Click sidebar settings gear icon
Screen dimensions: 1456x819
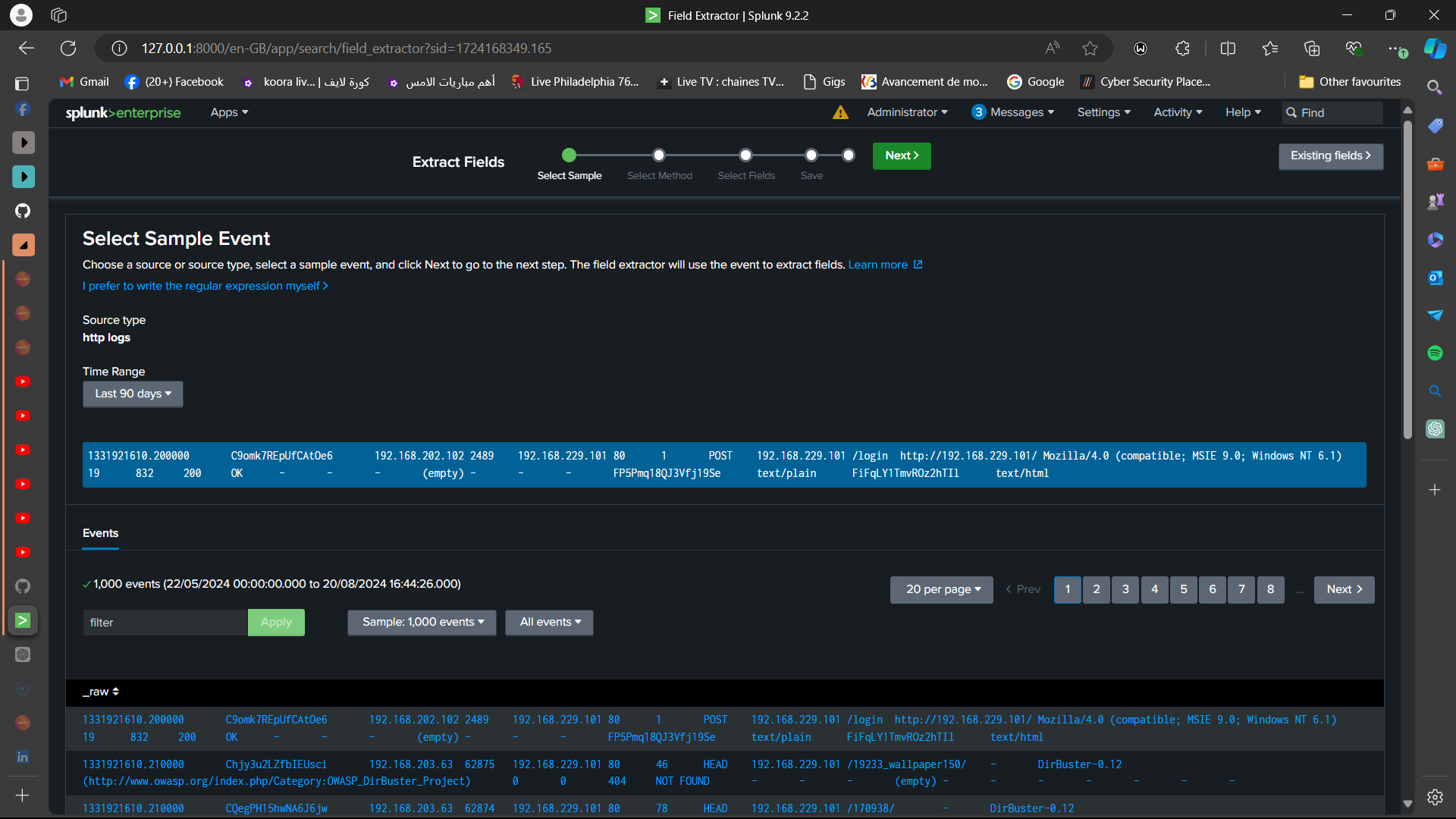coord(1435,797)
